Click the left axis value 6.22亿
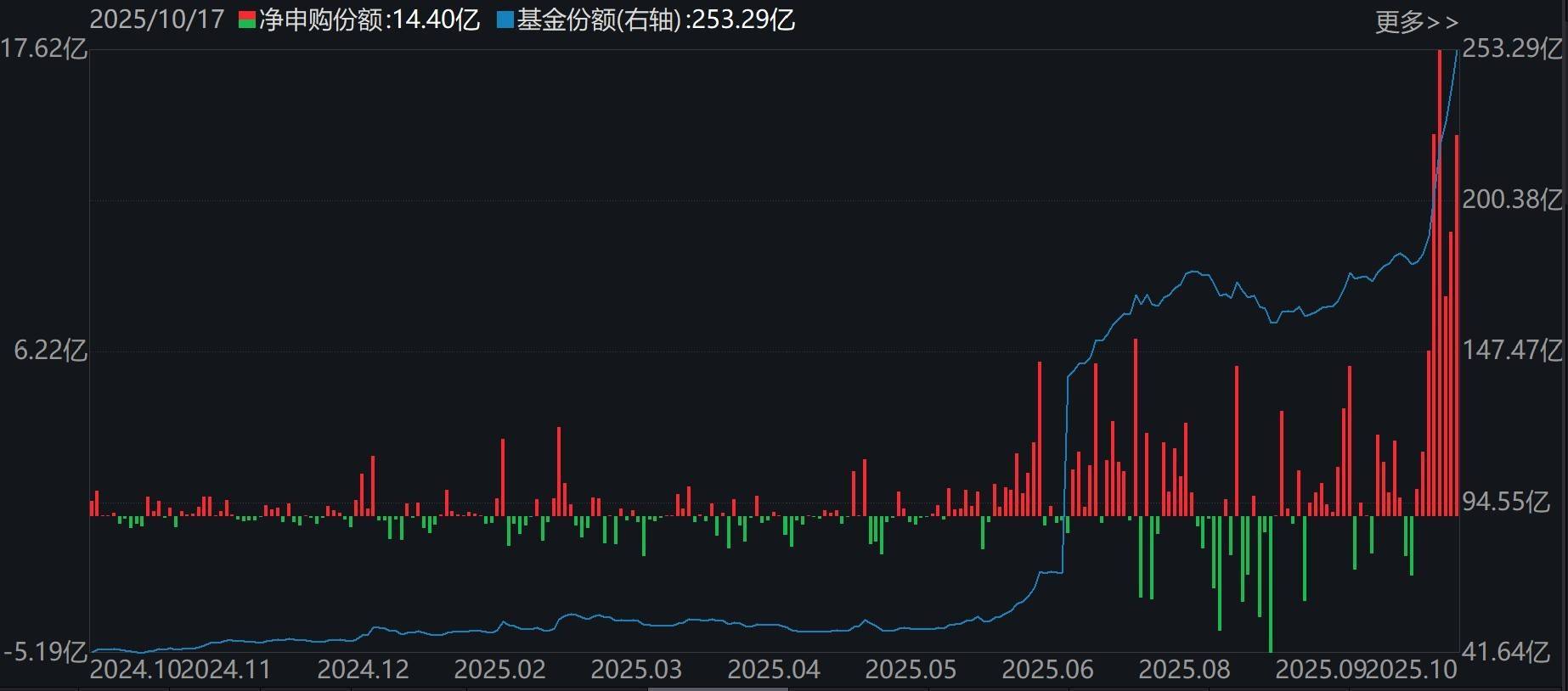Screen dimensions: 1568x691 point(50,350)
